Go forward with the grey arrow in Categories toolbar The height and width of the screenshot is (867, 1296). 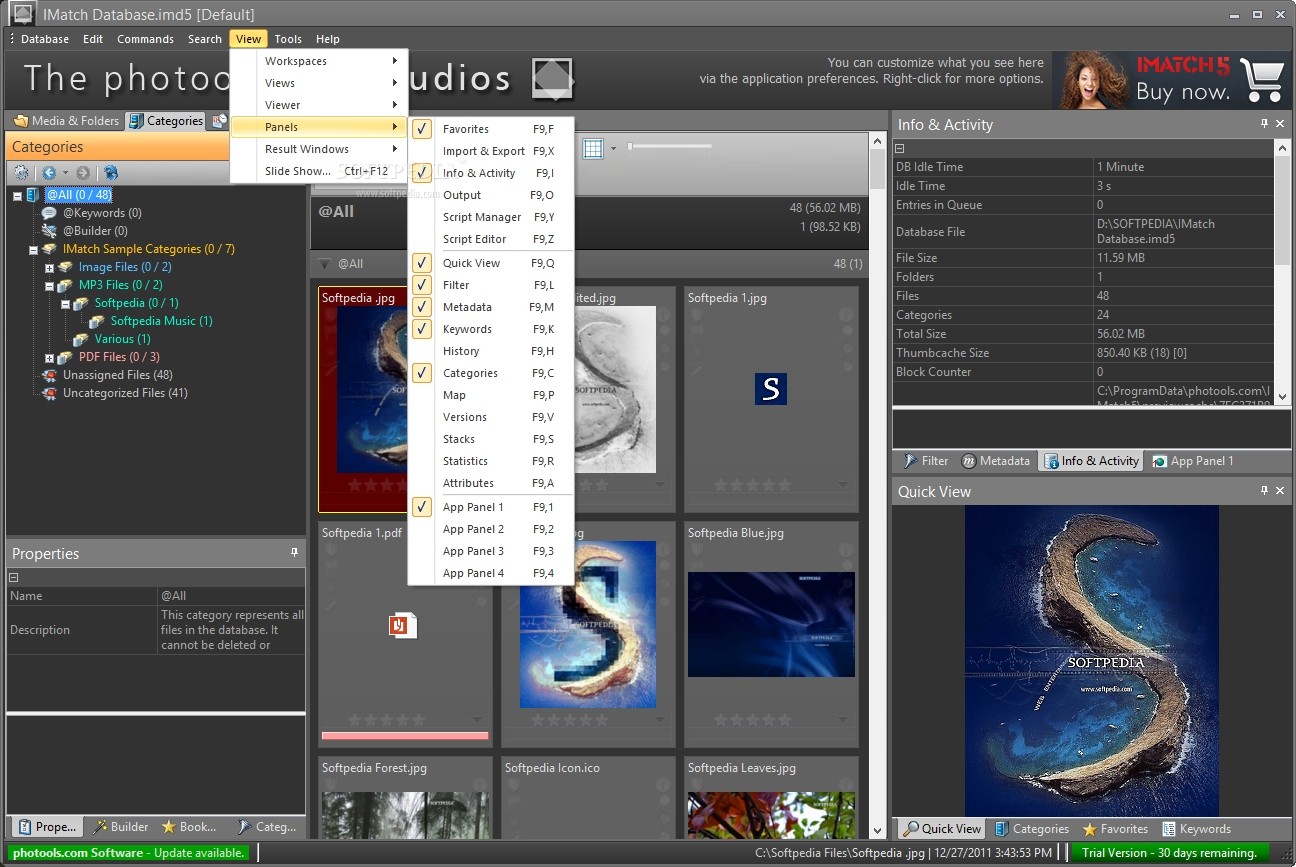coord(82,173)
